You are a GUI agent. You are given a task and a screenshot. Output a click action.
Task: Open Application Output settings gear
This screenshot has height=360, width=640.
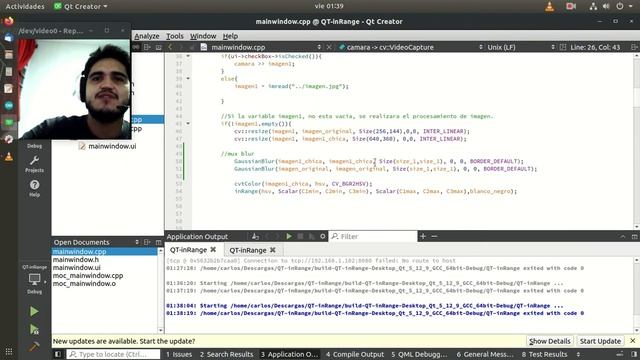click(x=322, y=236)
